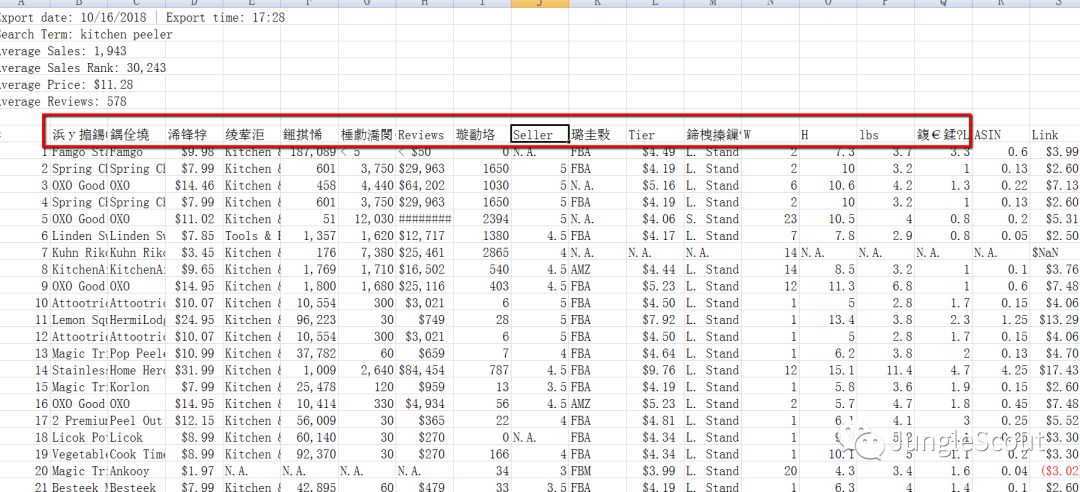
Task: Select the 'Cook Time' brand cell
Action: pos(137,454)
